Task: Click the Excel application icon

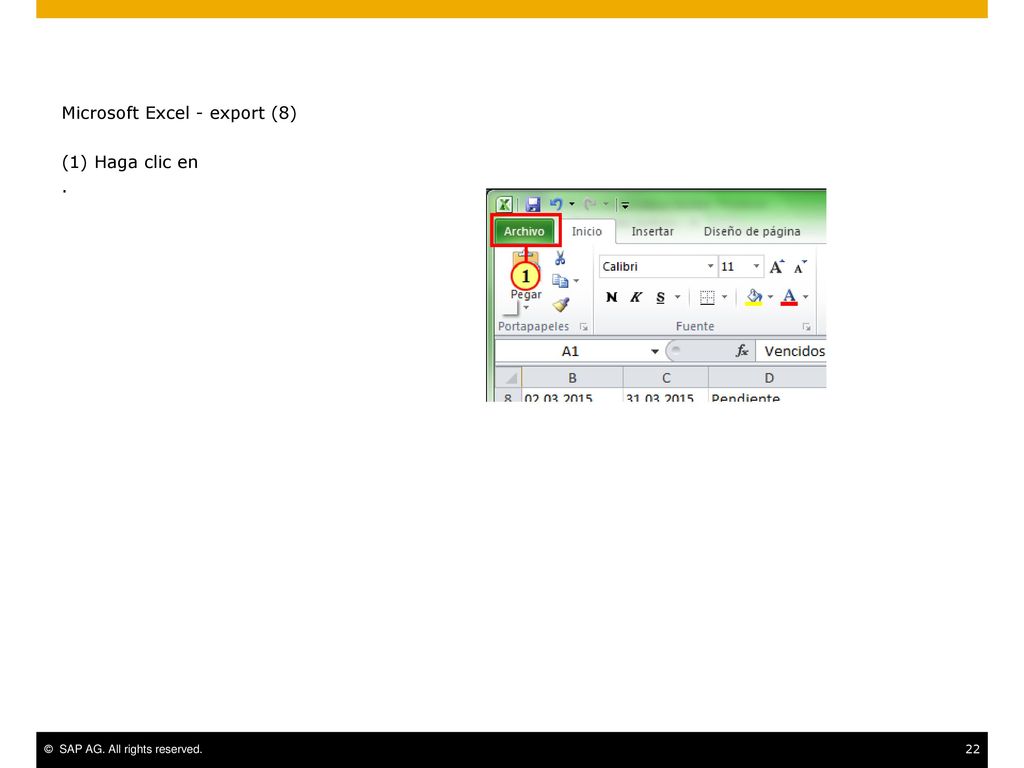Action: click(x=504, y=204)
